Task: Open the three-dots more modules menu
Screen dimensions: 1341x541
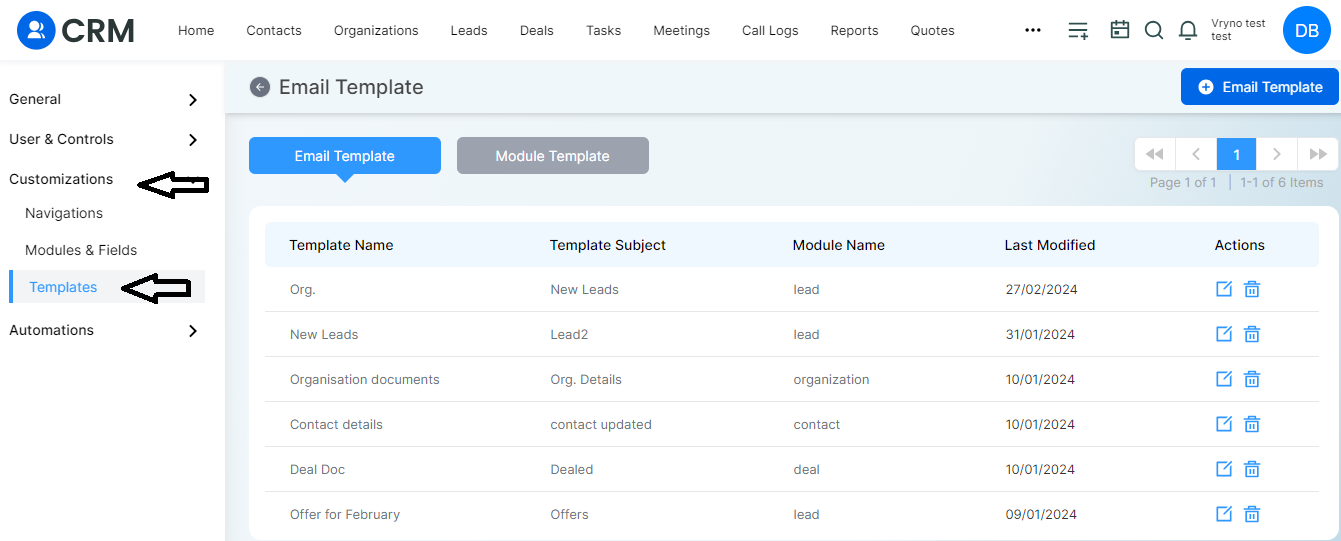Action: (x=1033, y=30)
